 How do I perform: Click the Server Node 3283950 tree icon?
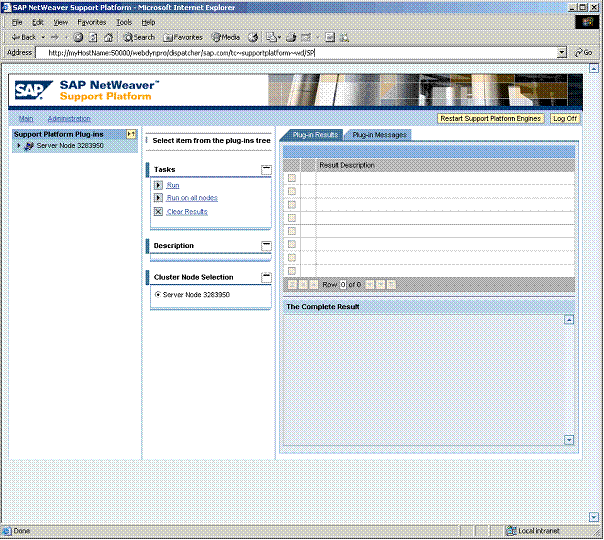(x=29, y=146)
